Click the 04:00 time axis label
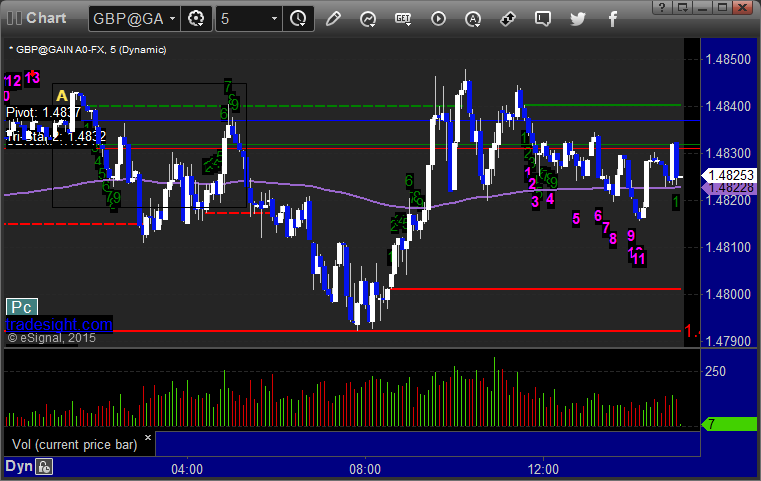The height and width of the screenshot is (481, 761). click(187, 469)
